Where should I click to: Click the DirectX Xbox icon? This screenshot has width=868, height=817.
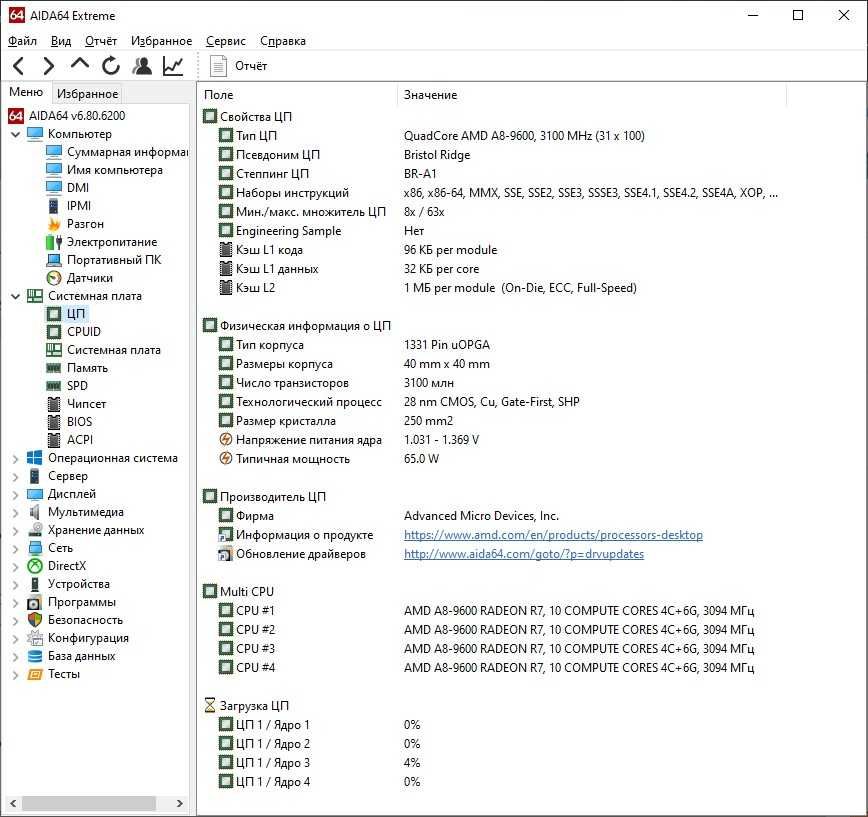click(34, 566)
